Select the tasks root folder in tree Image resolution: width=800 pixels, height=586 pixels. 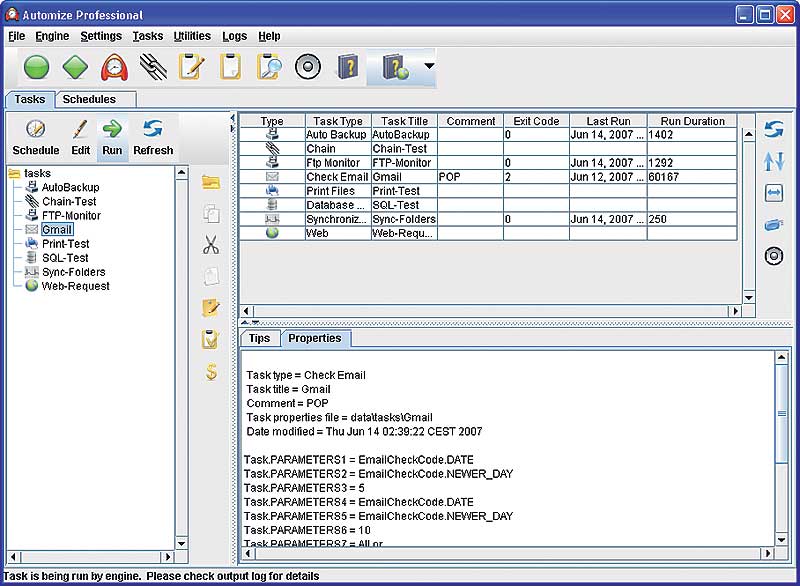click(x=30, y=173)
